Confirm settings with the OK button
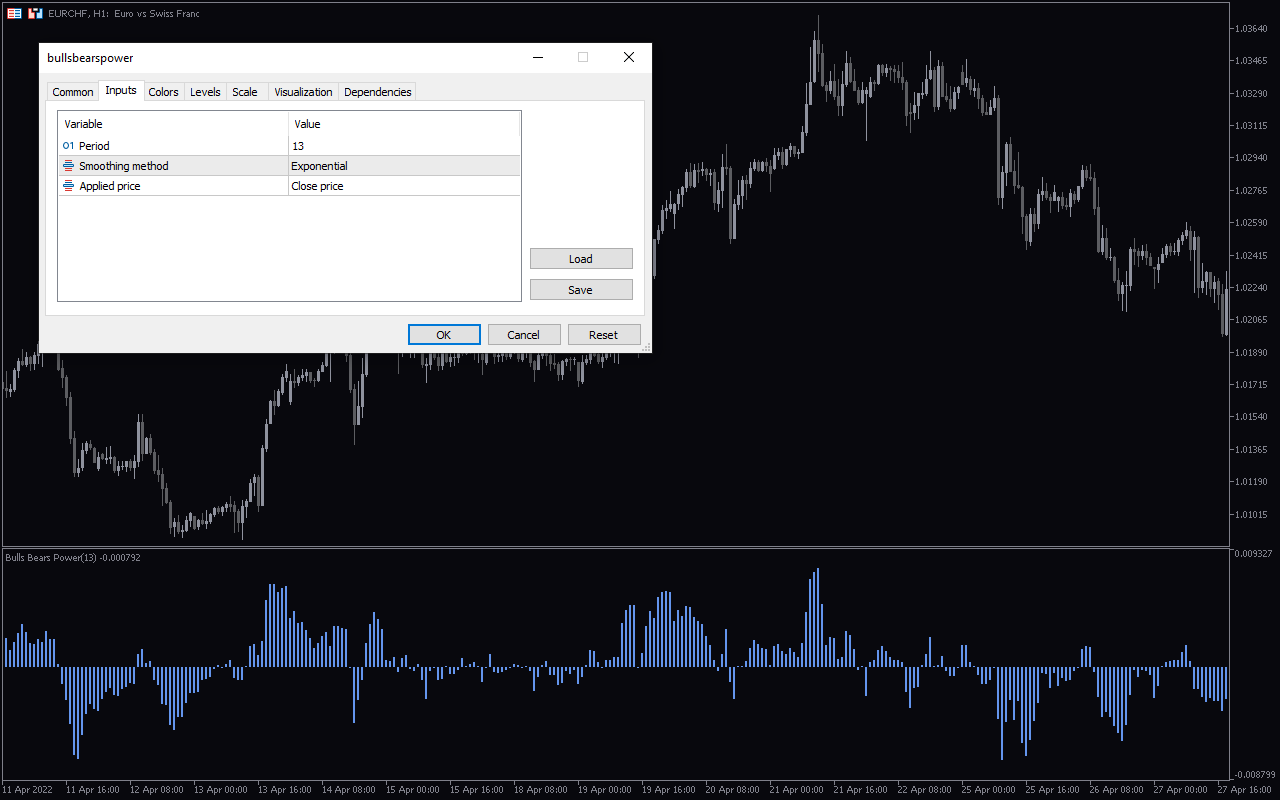The image size is (1280, 800). tap(444, 335)
